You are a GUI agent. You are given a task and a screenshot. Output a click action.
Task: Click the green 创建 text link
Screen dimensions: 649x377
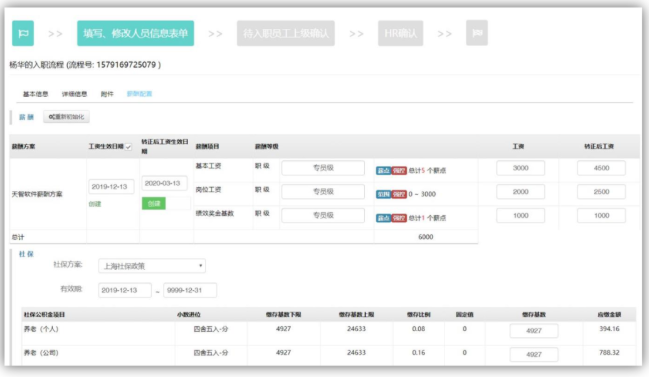(x=95, y=204)
